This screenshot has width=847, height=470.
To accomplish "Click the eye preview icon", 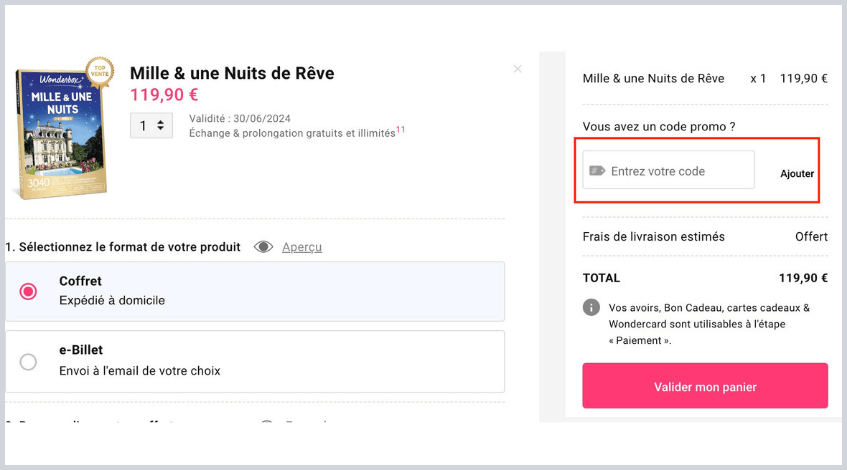I will [264, 247].
